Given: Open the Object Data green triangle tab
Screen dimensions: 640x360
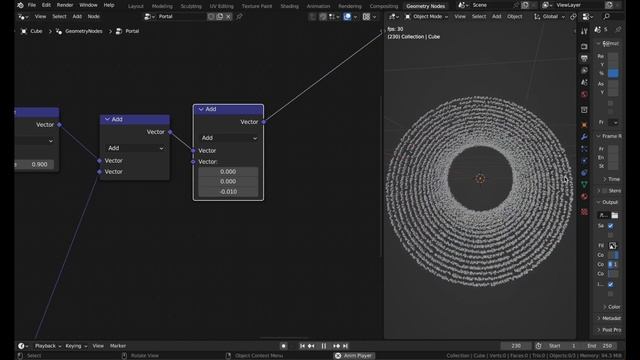Looking at the screenshot, I should [x=584, y=184].
